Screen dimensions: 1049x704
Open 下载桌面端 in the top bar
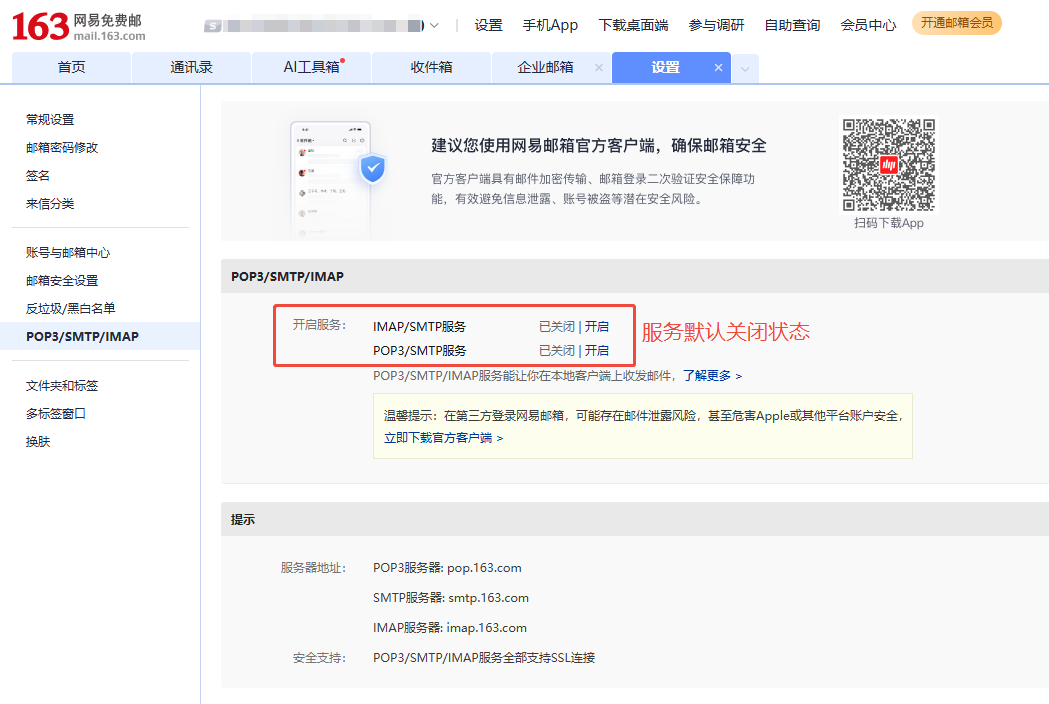pos(633,25)
